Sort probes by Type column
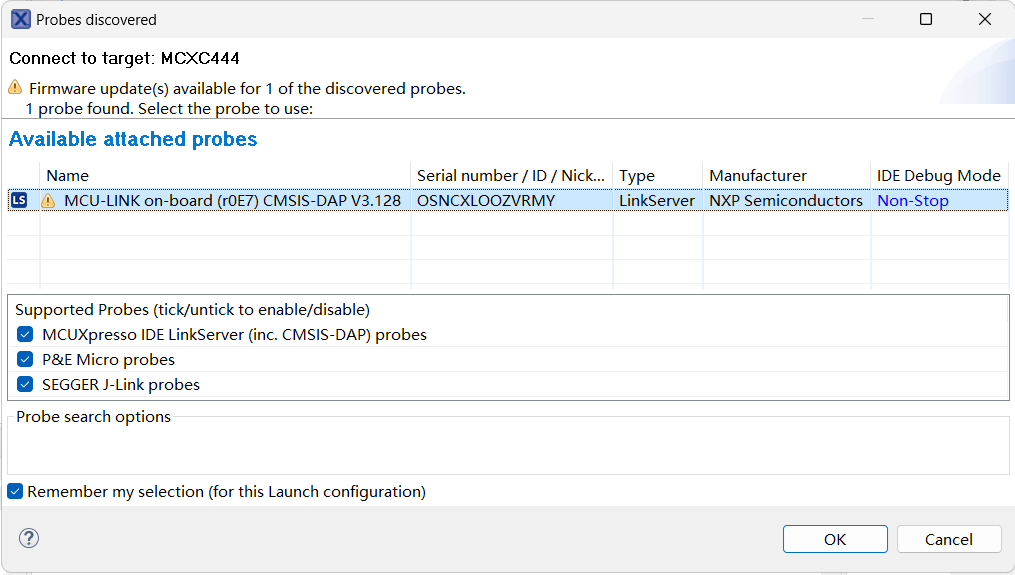The image size is (1015, 575). pos(657,176)
